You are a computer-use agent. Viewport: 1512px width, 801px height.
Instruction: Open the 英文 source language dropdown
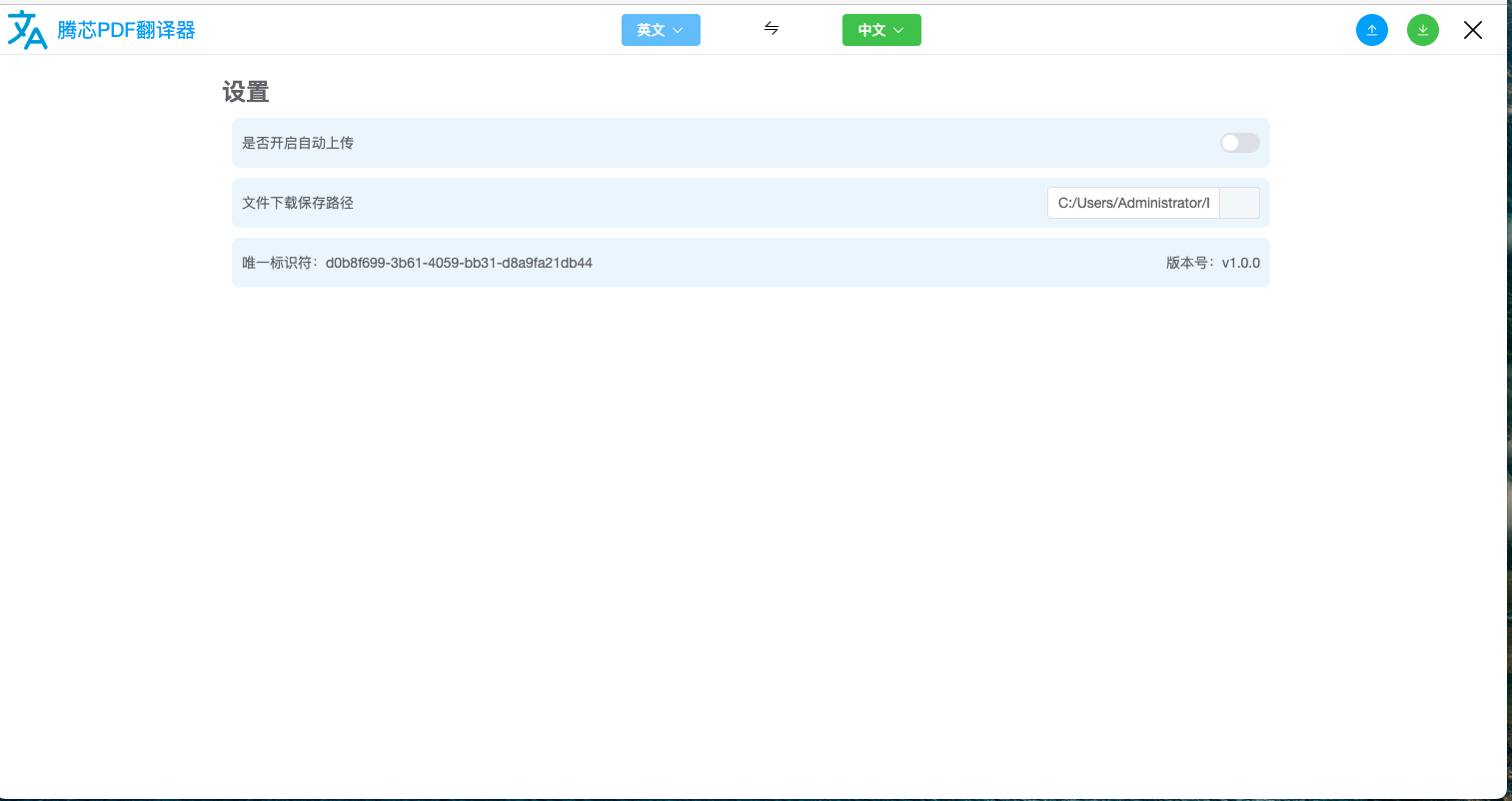pos(661,30)
